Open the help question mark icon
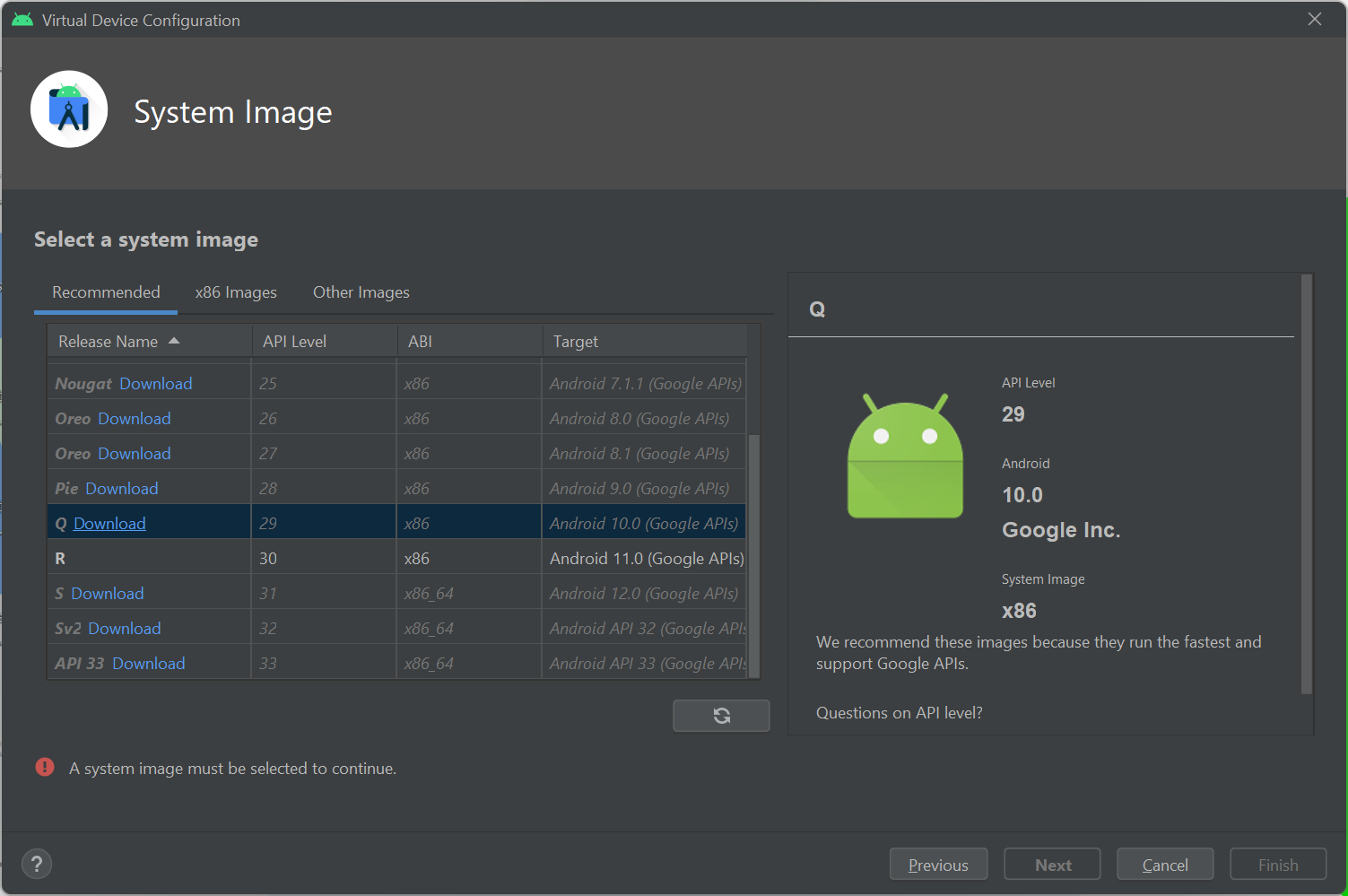 pos(37,864)
